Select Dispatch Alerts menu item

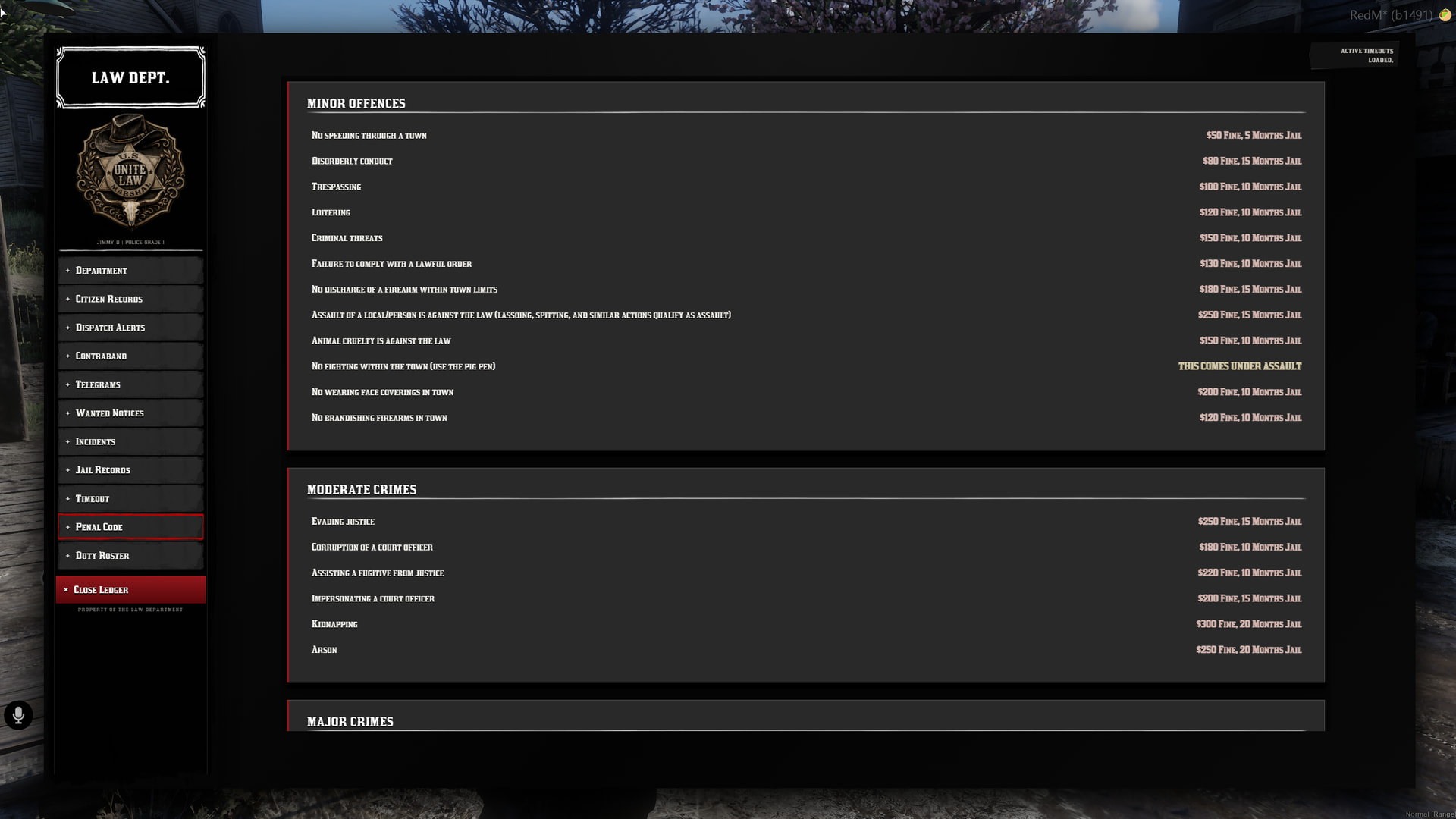(x=130, y=328)
